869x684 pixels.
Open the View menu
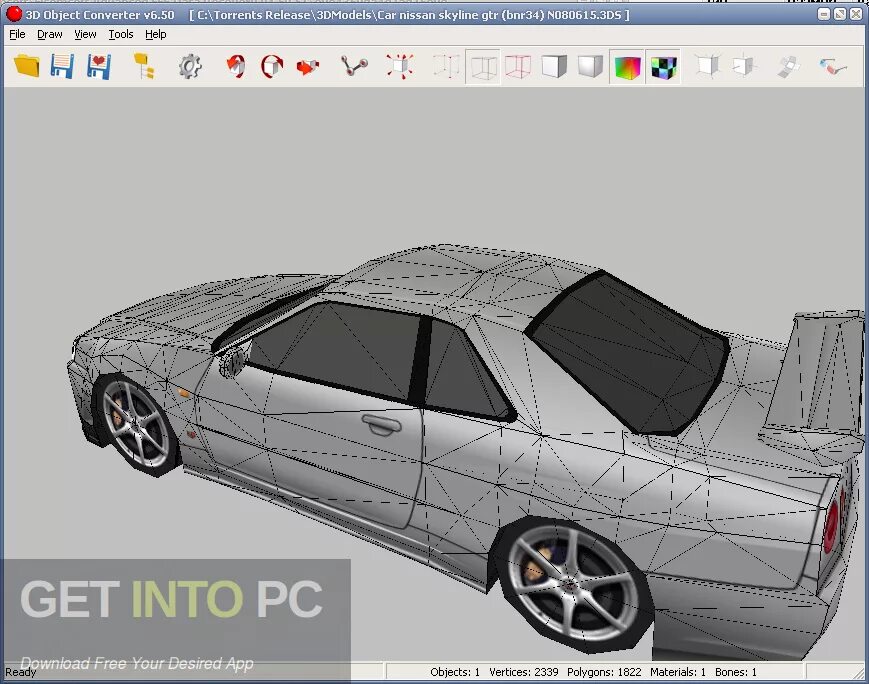(85, 34)
